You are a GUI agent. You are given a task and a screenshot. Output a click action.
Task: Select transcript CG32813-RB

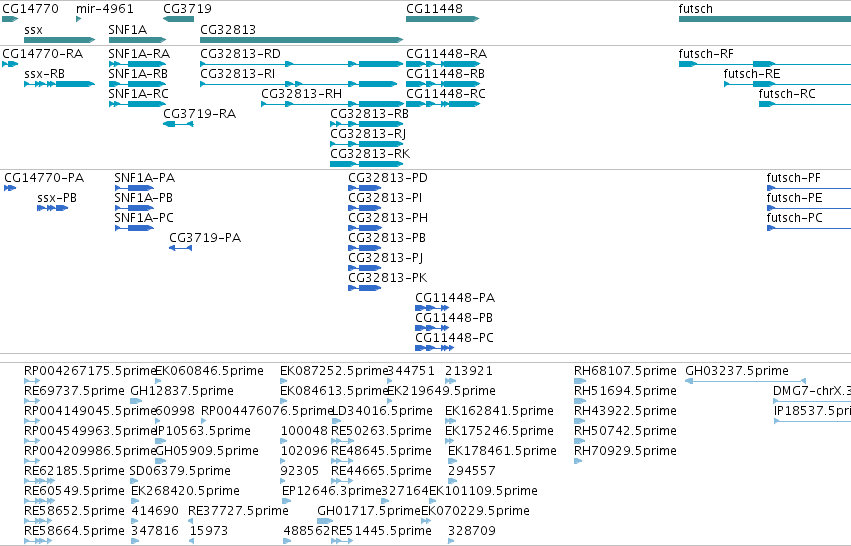pos(370,114)
